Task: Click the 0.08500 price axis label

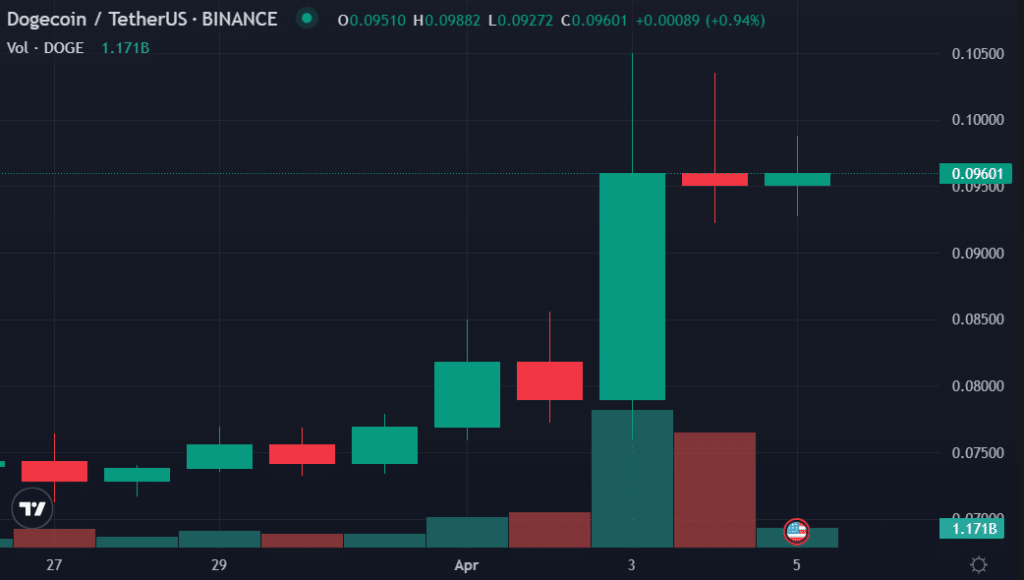Action: click(978, 319)
